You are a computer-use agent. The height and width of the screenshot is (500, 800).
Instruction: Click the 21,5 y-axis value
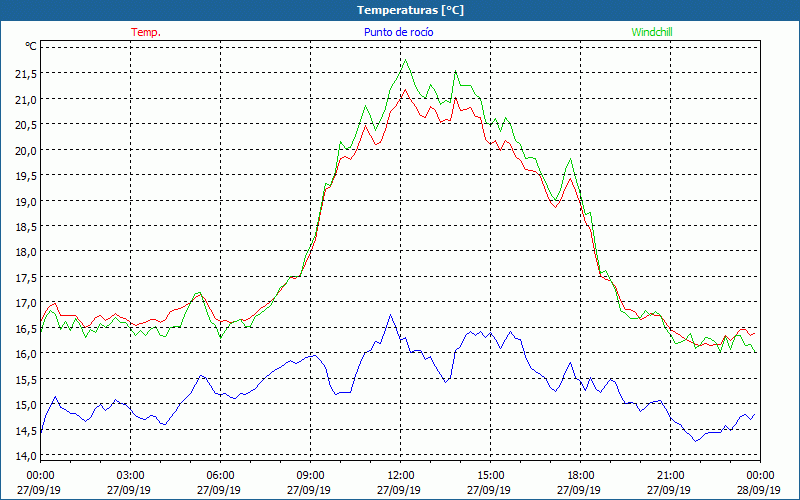(x=26, y=74)
